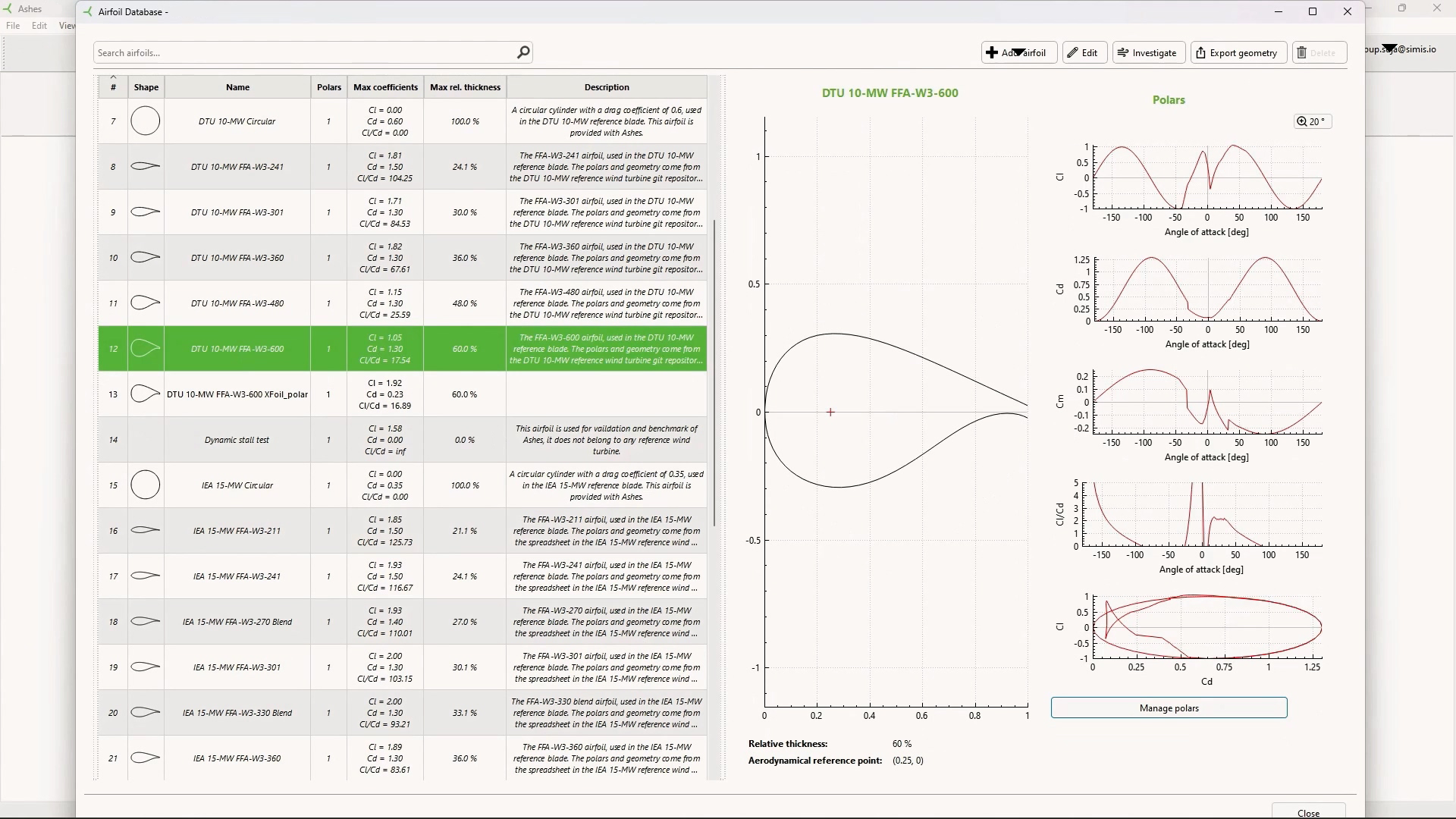Select row DTU 10-MW FFA-W3-600 XFoil_polar

tap(402, 394)
